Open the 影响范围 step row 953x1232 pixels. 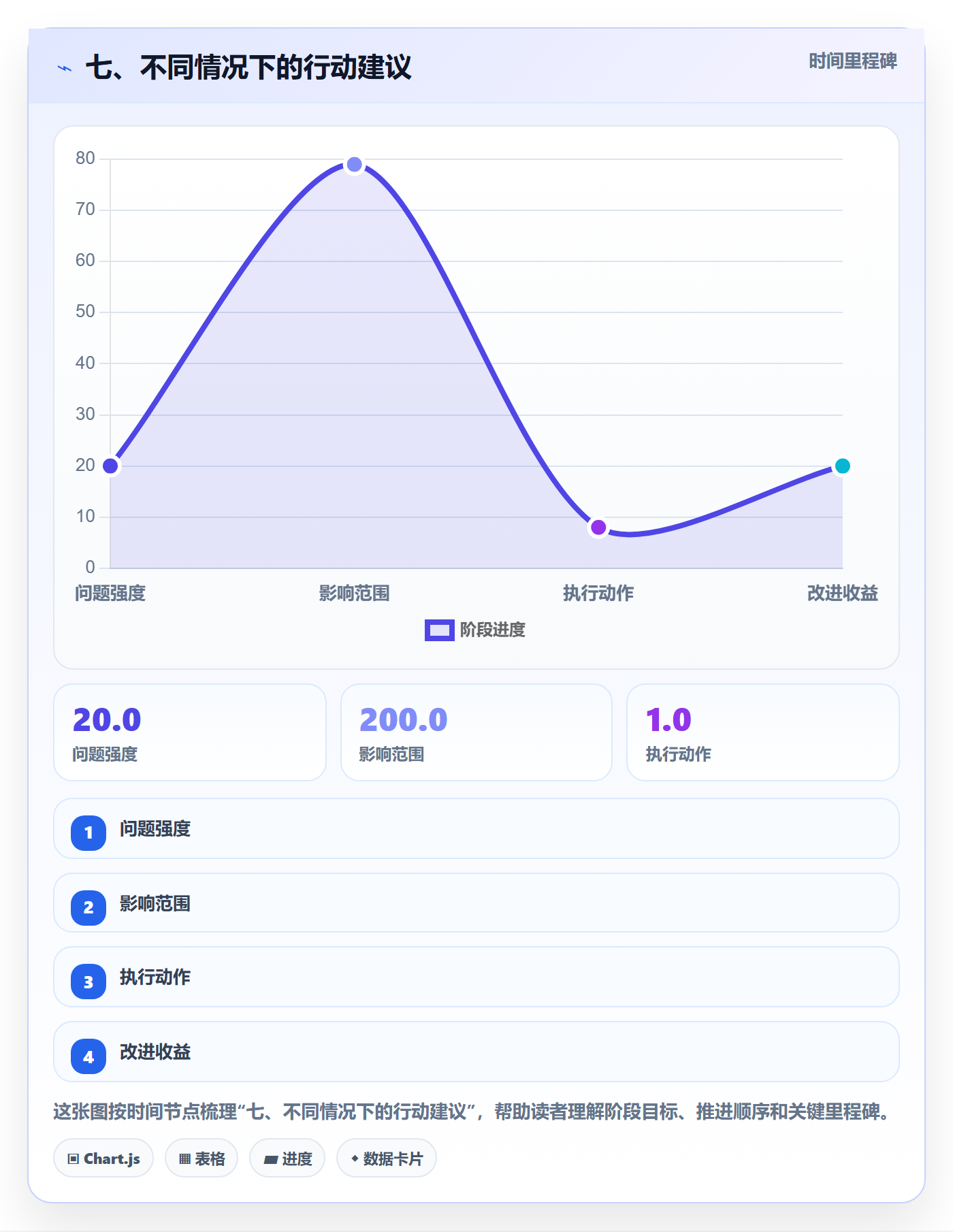tap(476, 903)
